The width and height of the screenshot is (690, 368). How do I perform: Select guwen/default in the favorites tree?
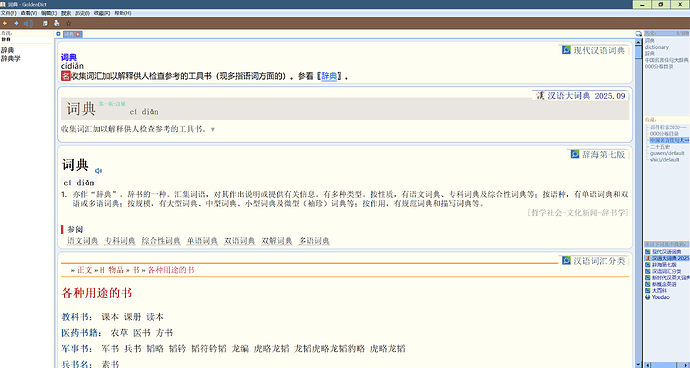coord(667,153)
